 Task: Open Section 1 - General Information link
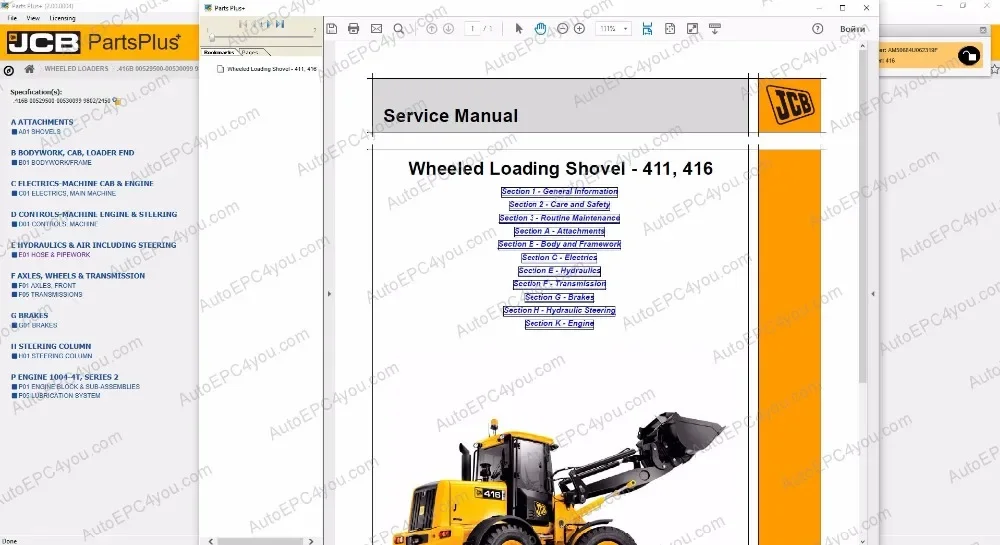[x=559, y=191]
